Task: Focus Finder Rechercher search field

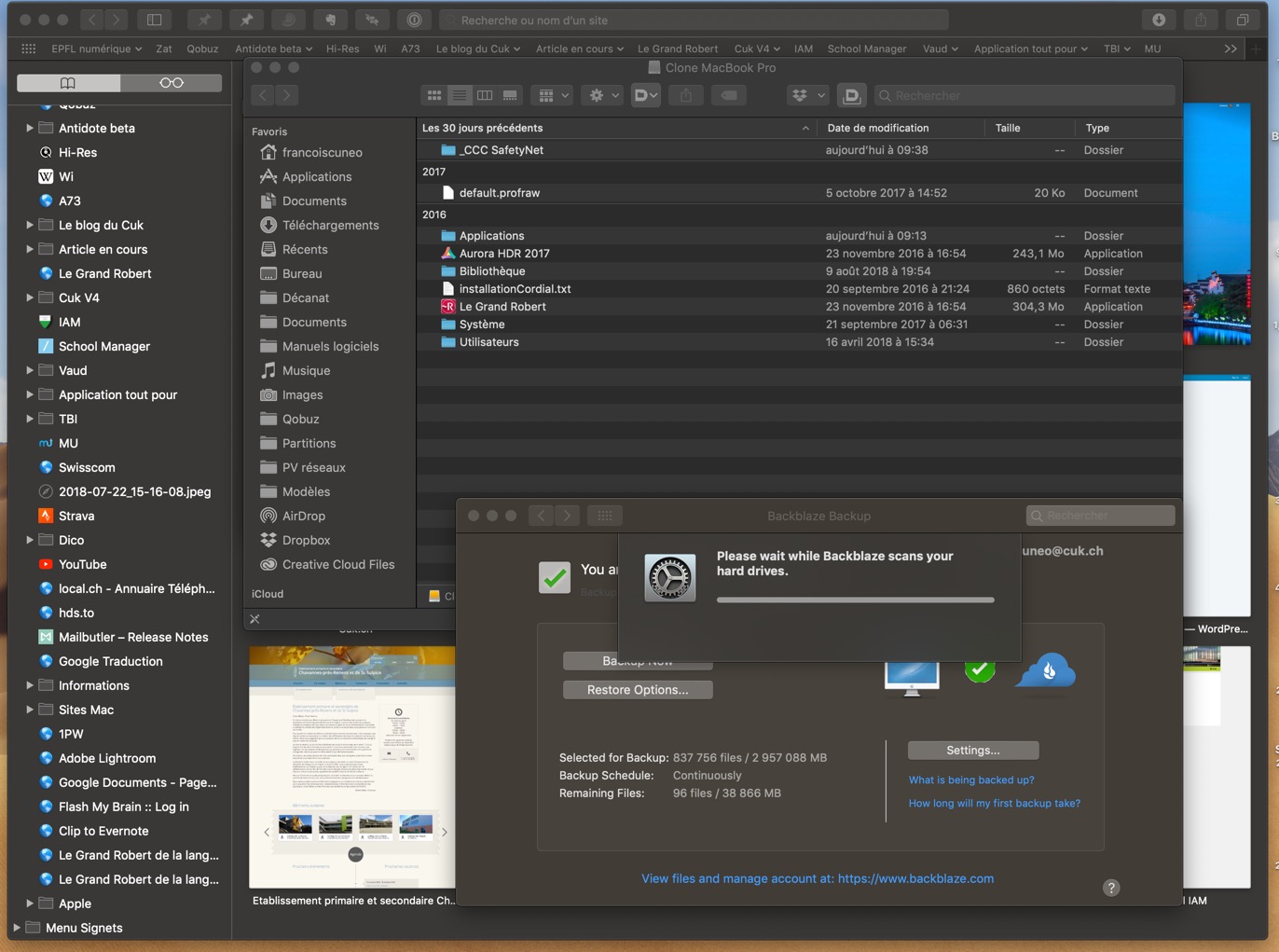Action: [x=1025, y=95]
